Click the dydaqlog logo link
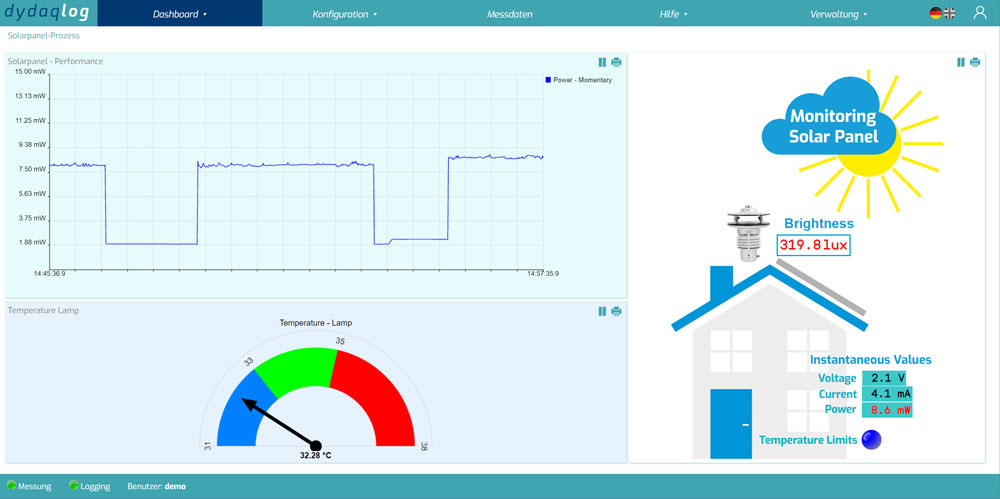The width and height of the screenshot is (1000, 499). (x=45, y=13)
